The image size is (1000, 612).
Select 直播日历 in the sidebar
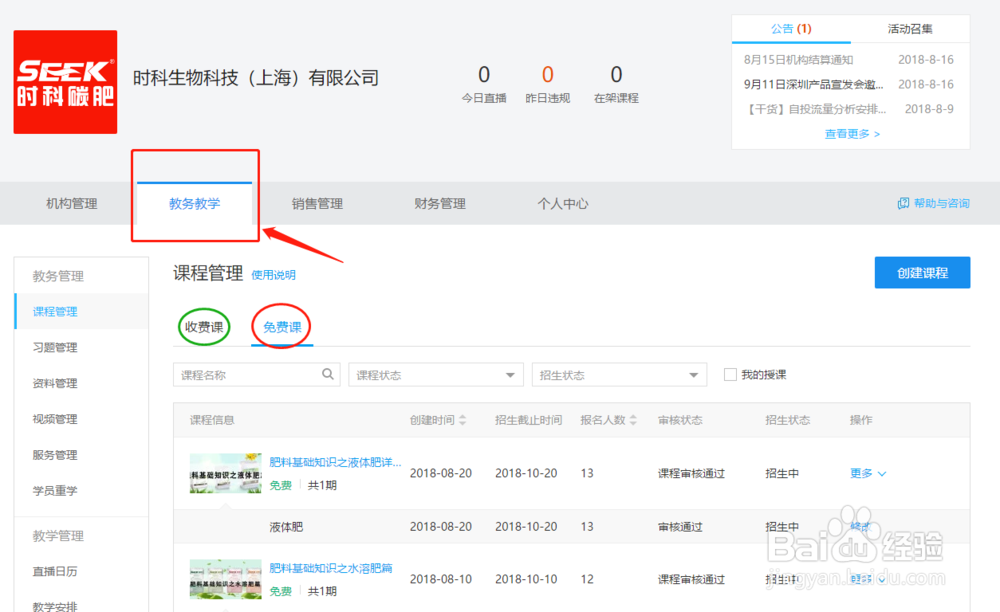[x=55, y=571]
